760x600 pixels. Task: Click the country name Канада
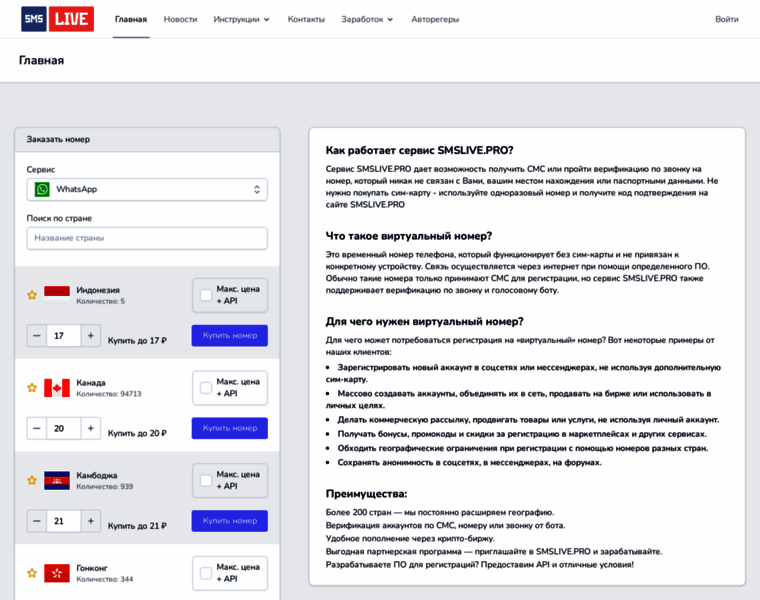click(x=91, y=383)
